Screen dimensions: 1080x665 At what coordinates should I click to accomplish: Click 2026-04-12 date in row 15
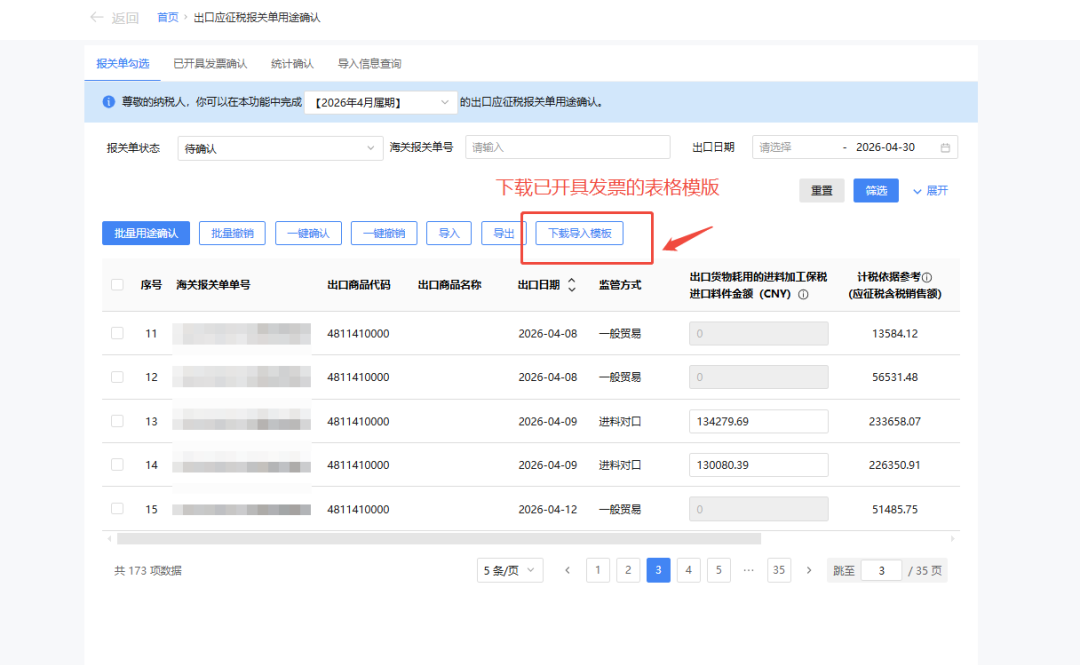coord(548,509)
